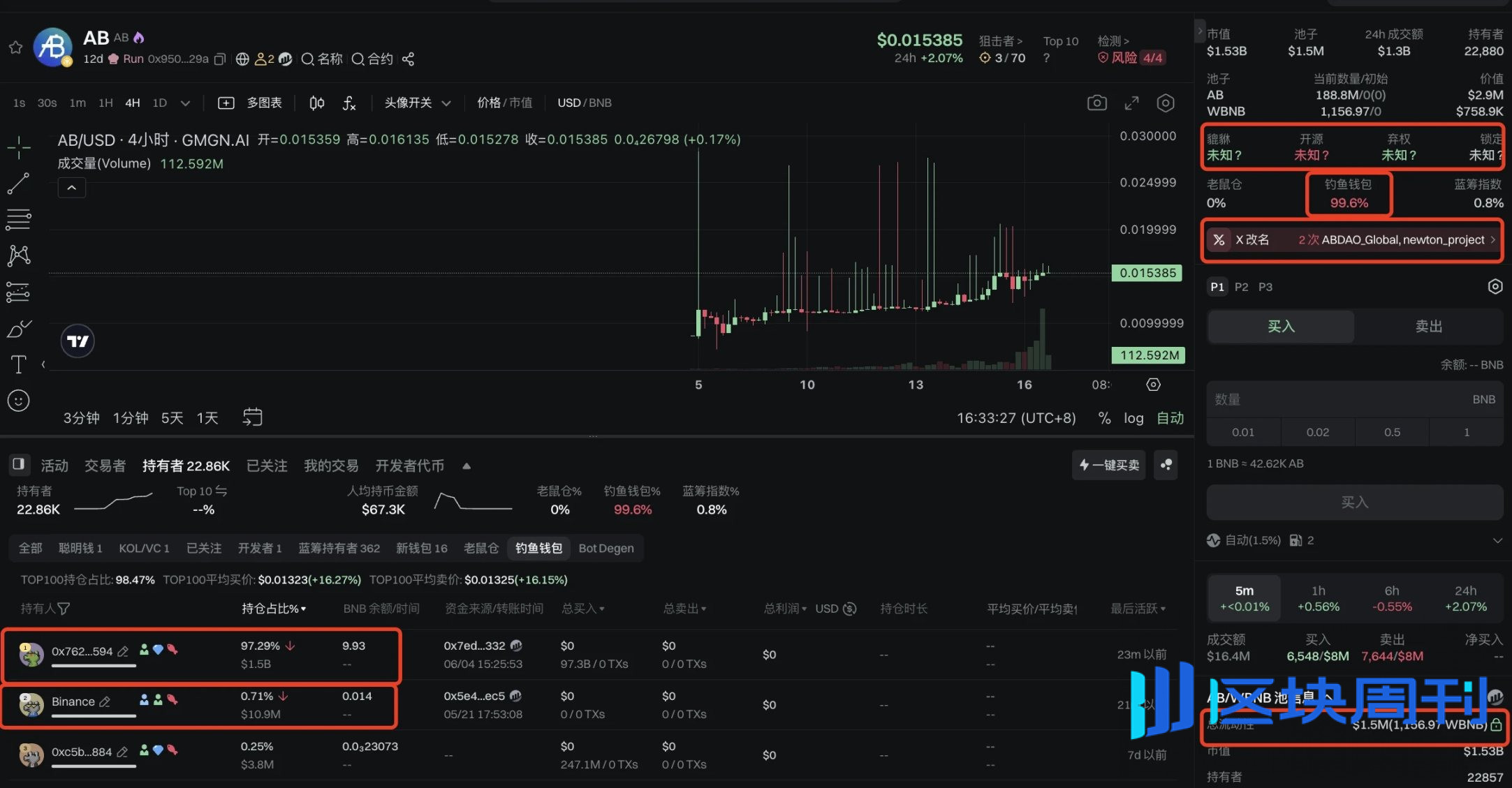Open the multi-chart layout icon
This screenshot has width=1512, height=788.
click(x=226, y=103)
